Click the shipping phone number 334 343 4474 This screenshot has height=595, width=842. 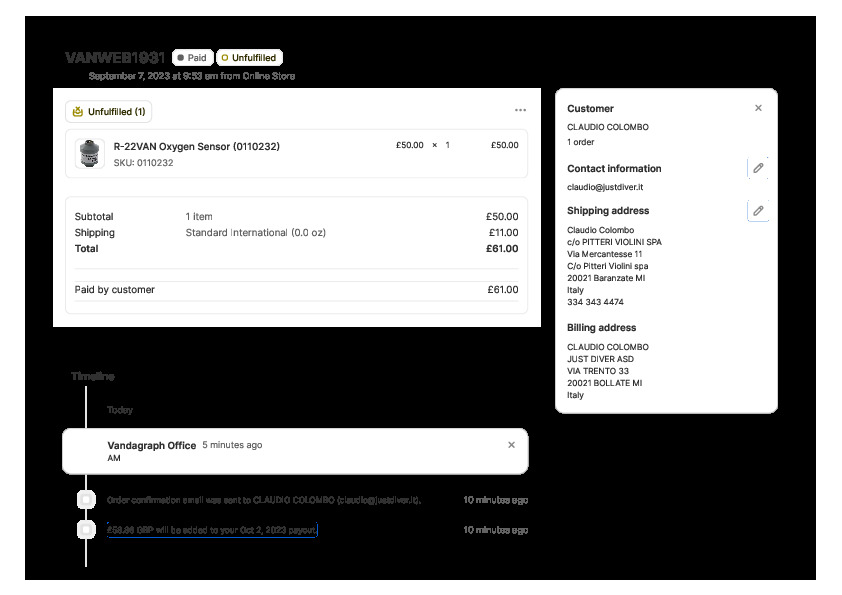pyautogui.click(x=595, y=302)
